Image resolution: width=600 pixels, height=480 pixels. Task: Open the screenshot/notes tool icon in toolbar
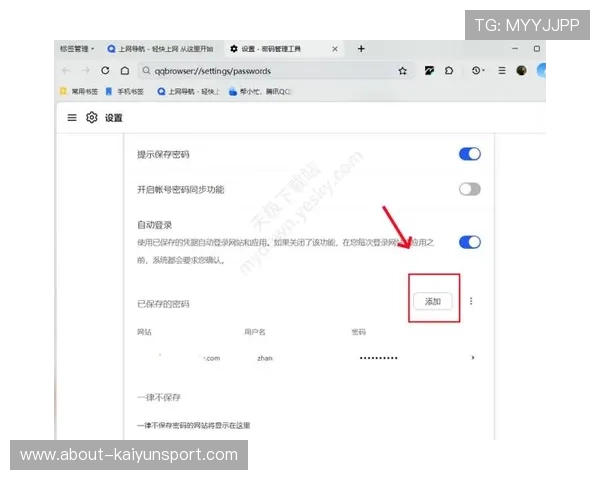(x=429, y=70)
